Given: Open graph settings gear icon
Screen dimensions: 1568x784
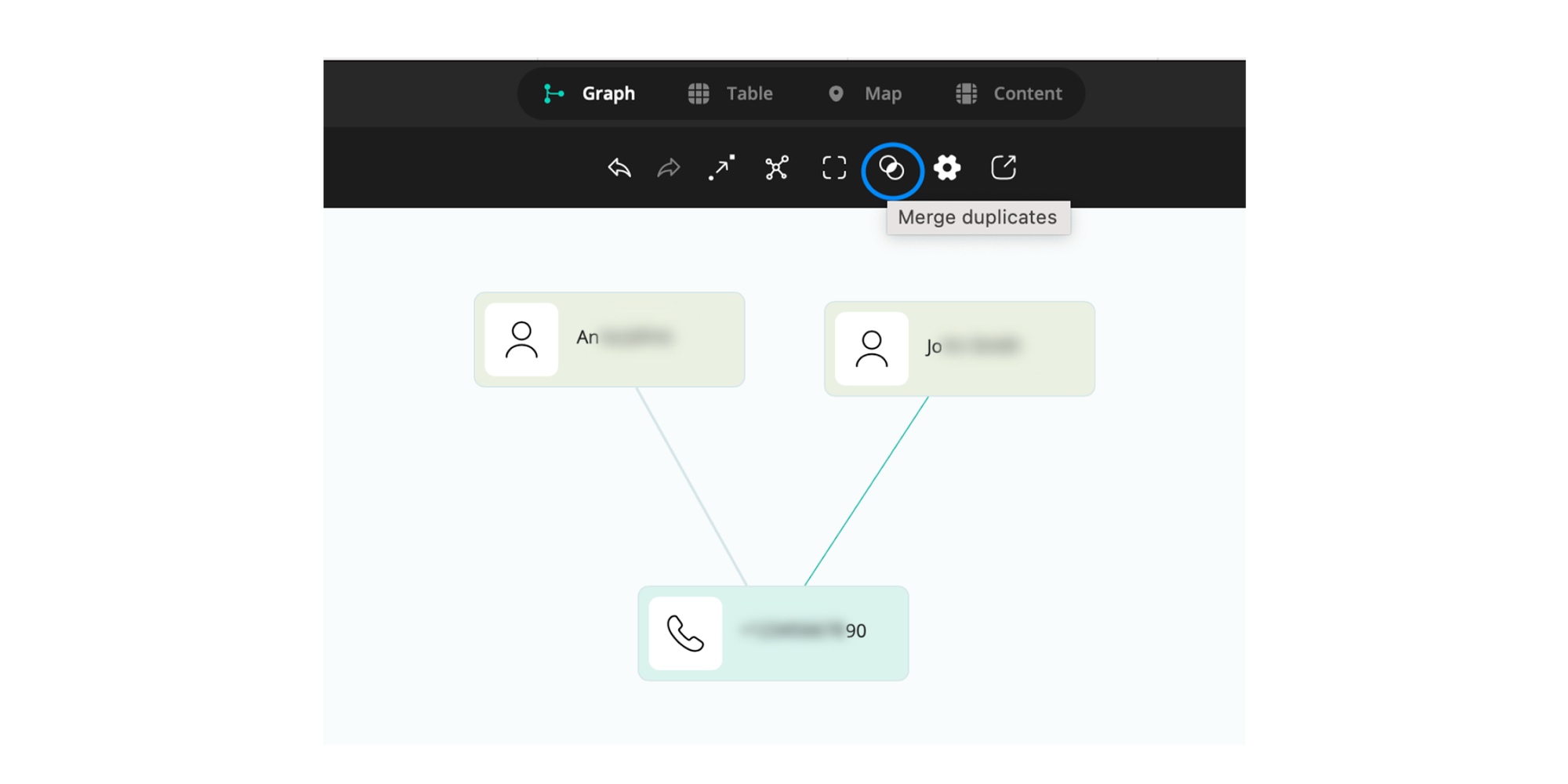Looking at the screenshot, I should [947, 168].
